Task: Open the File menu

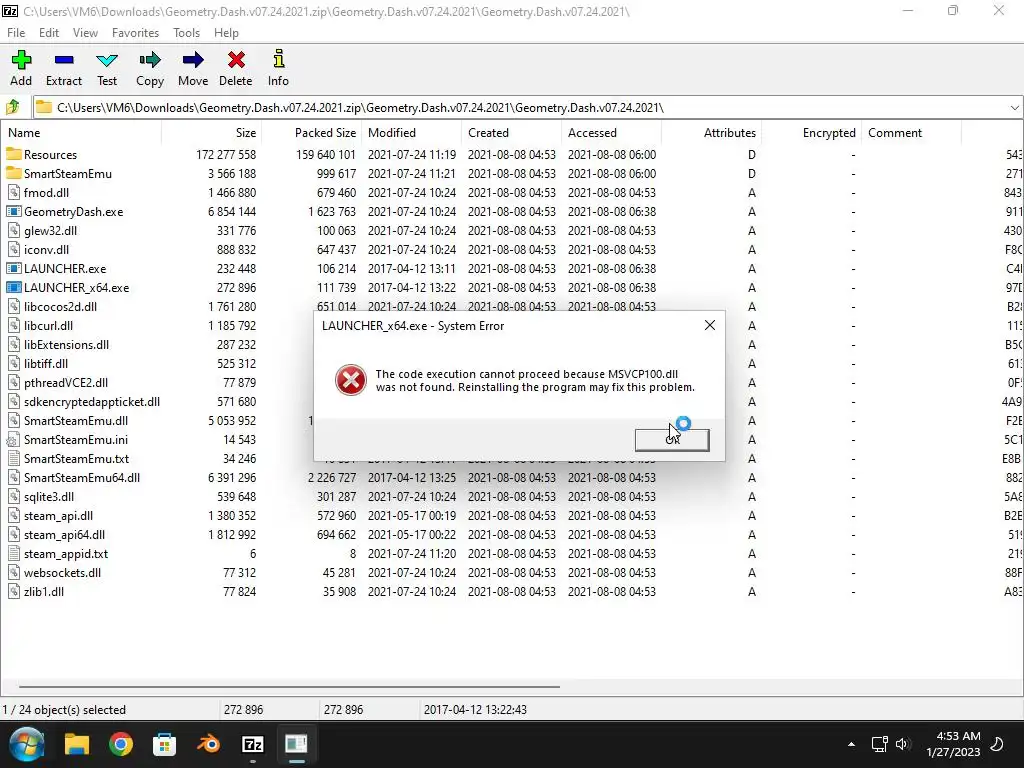Action: 16,33
